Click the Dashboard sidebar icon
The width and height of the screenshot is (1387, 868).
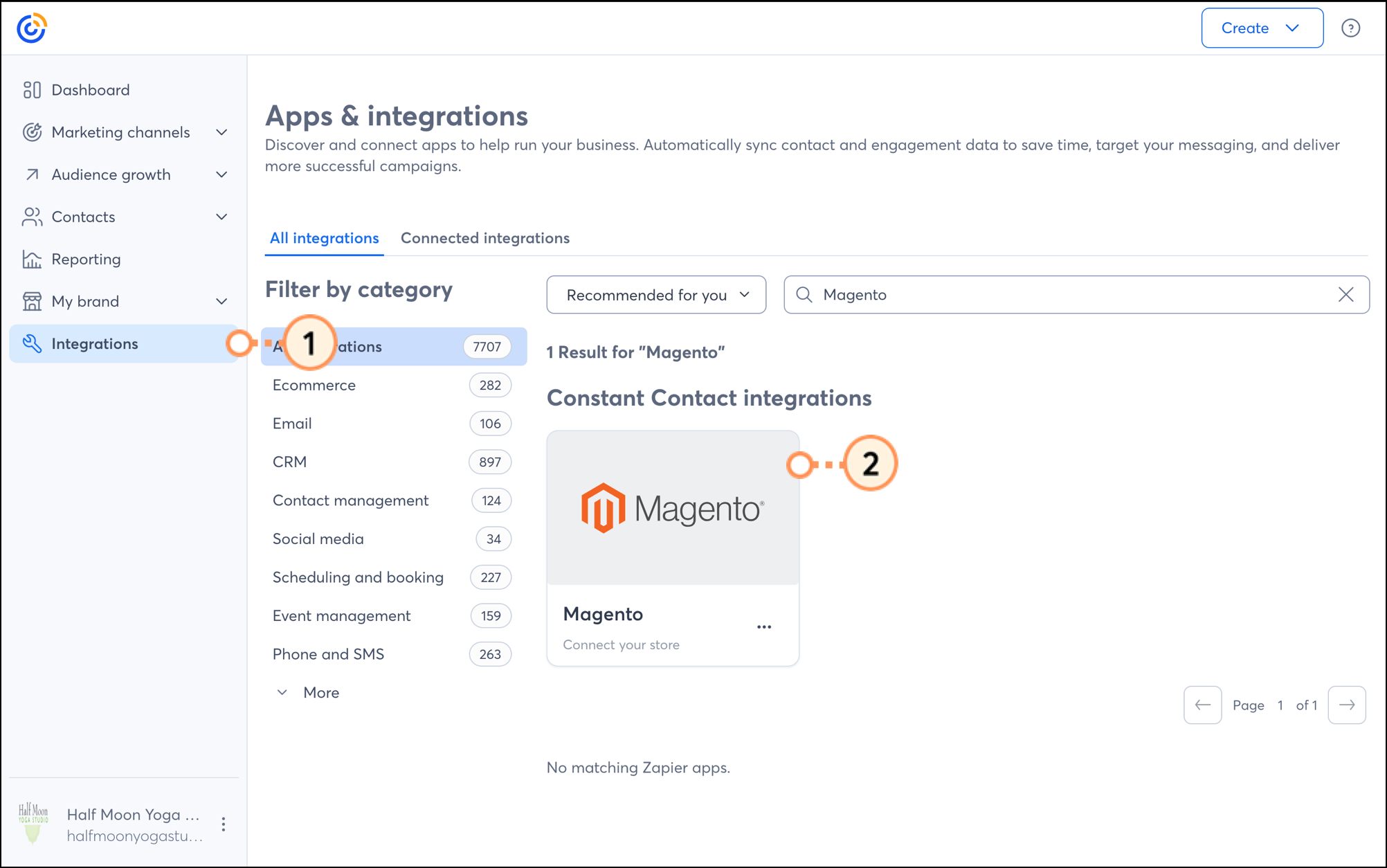pos(32,90)
